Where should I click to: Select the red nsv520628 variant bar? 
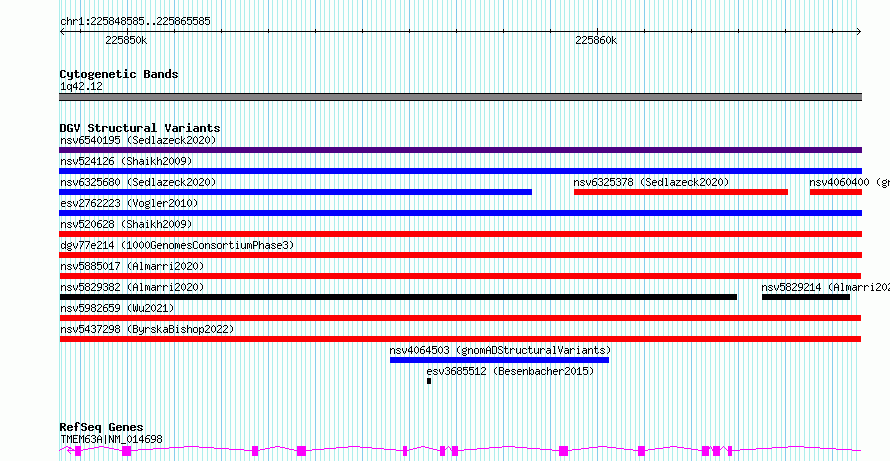click(460, 234)
